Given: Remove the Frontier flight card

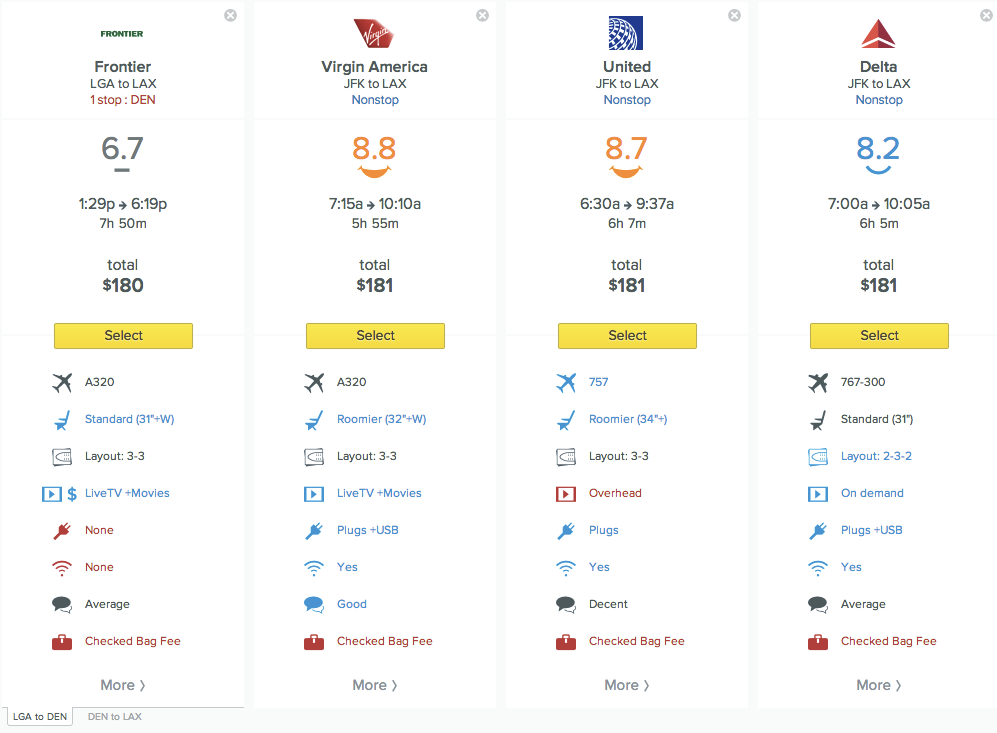Looking at the screenshot, I should tap(231, 15).
